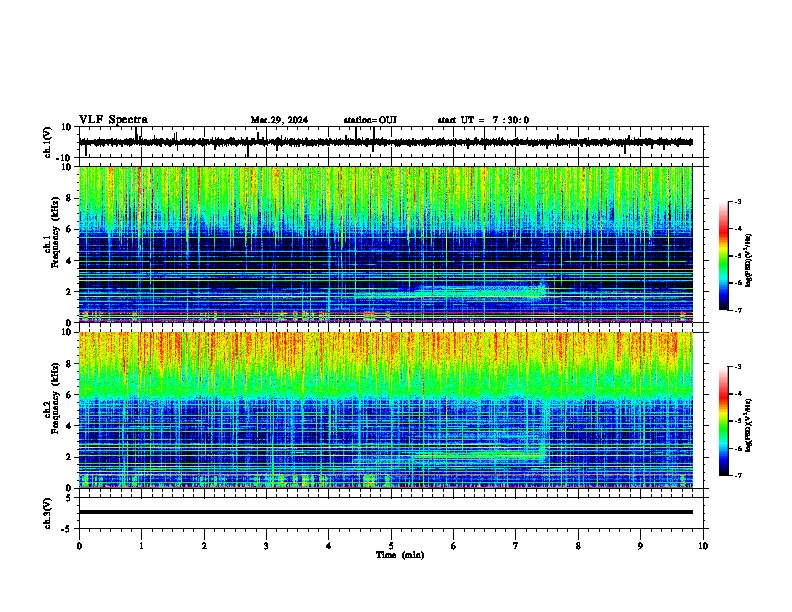Click time axis tick label 5
The height and width of the screenshot is (612, 792).
pos(391,546)
